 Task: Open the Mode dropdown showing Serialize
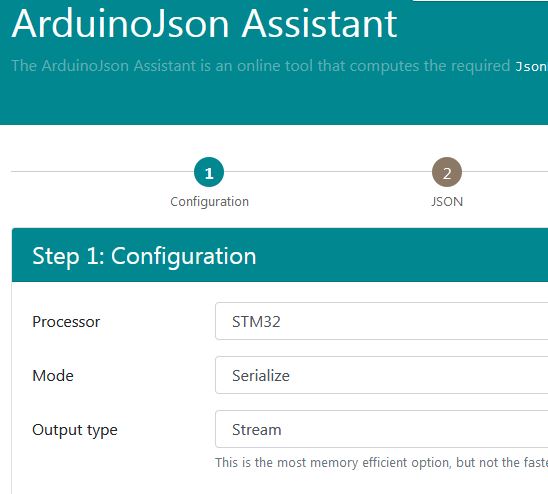[x=382, y=375]
